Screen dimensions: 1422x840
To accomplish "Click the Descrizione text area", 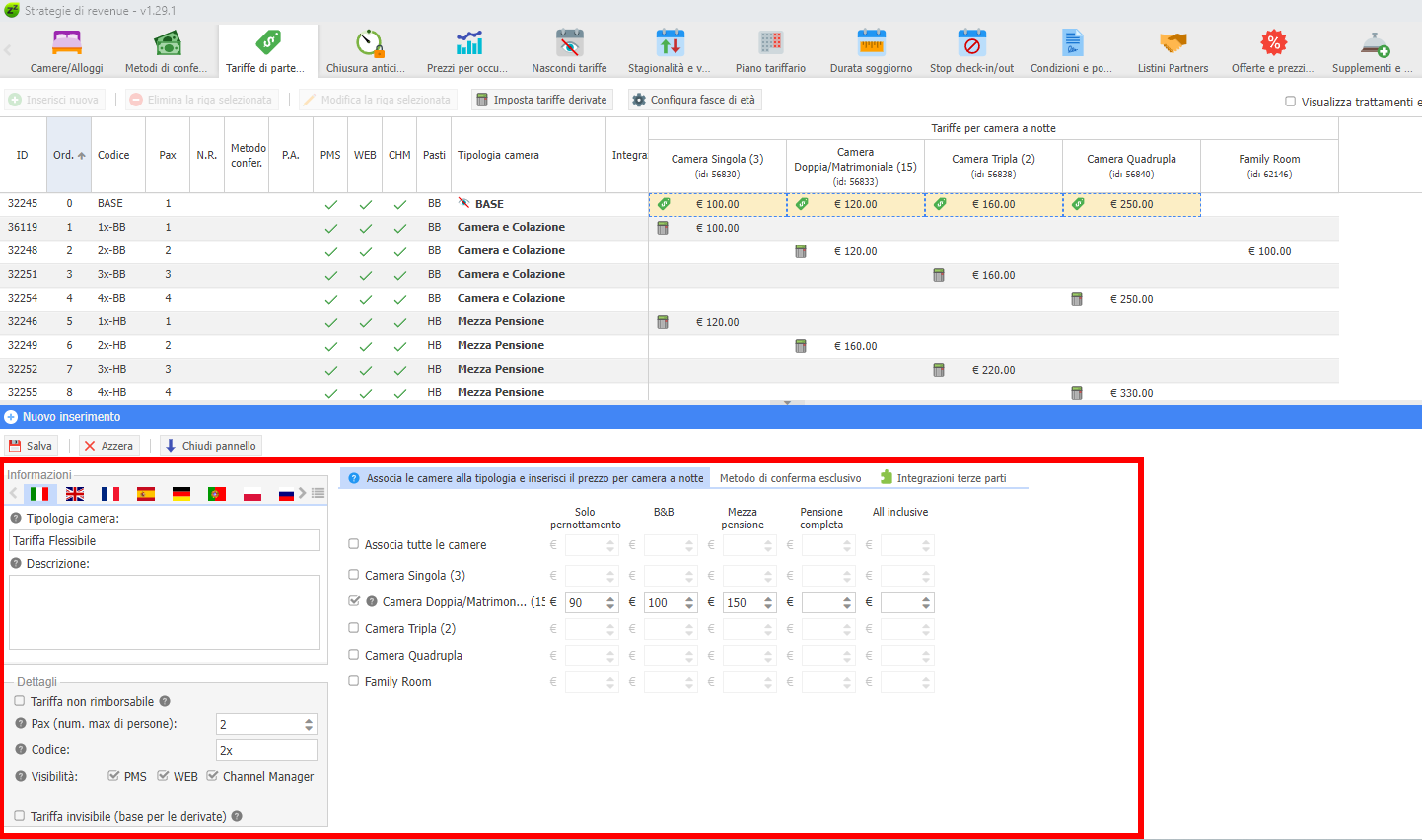I will (164, 611).
